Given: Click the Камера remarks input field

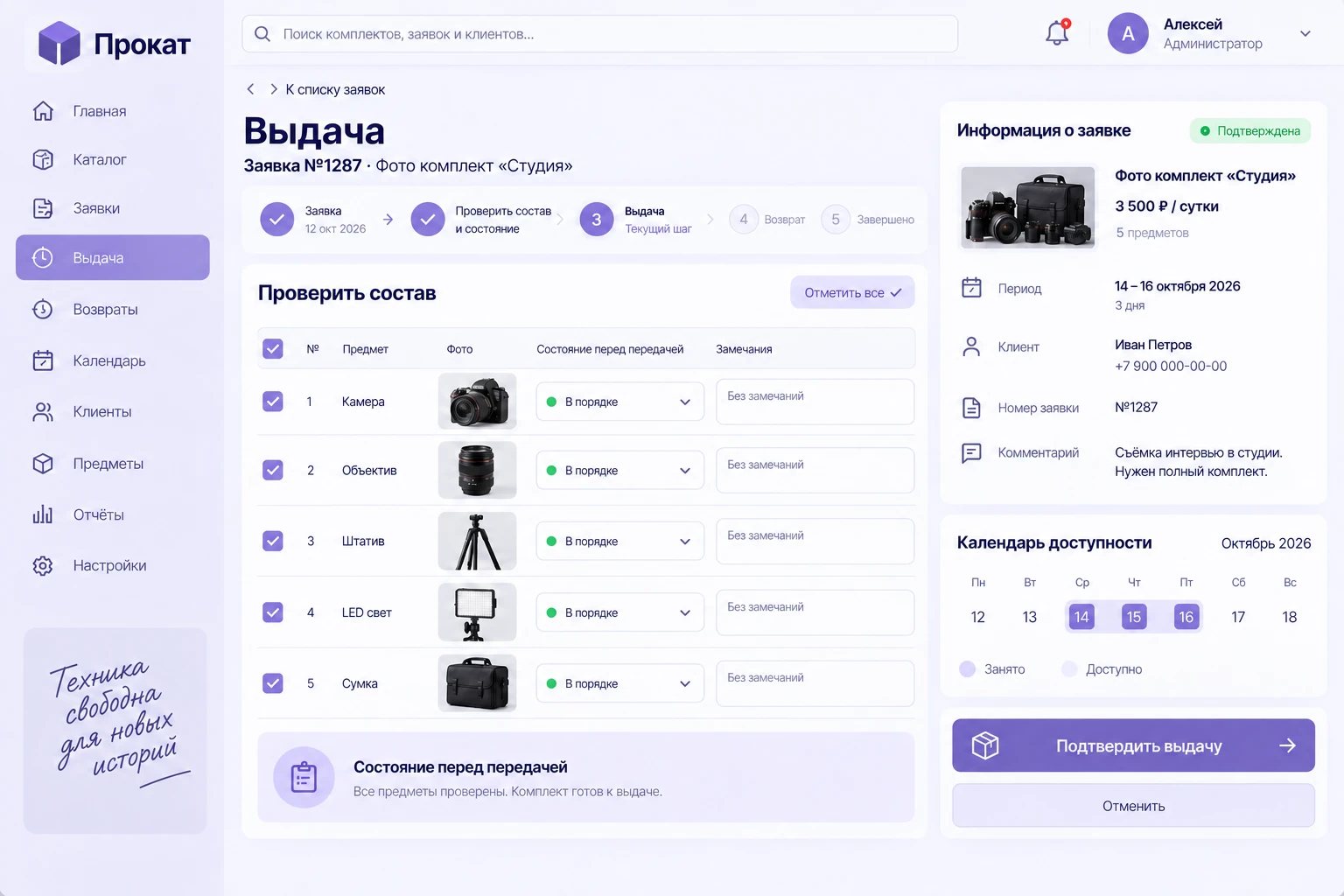Looking at the screenshot, I should click(x=815, y=402).
